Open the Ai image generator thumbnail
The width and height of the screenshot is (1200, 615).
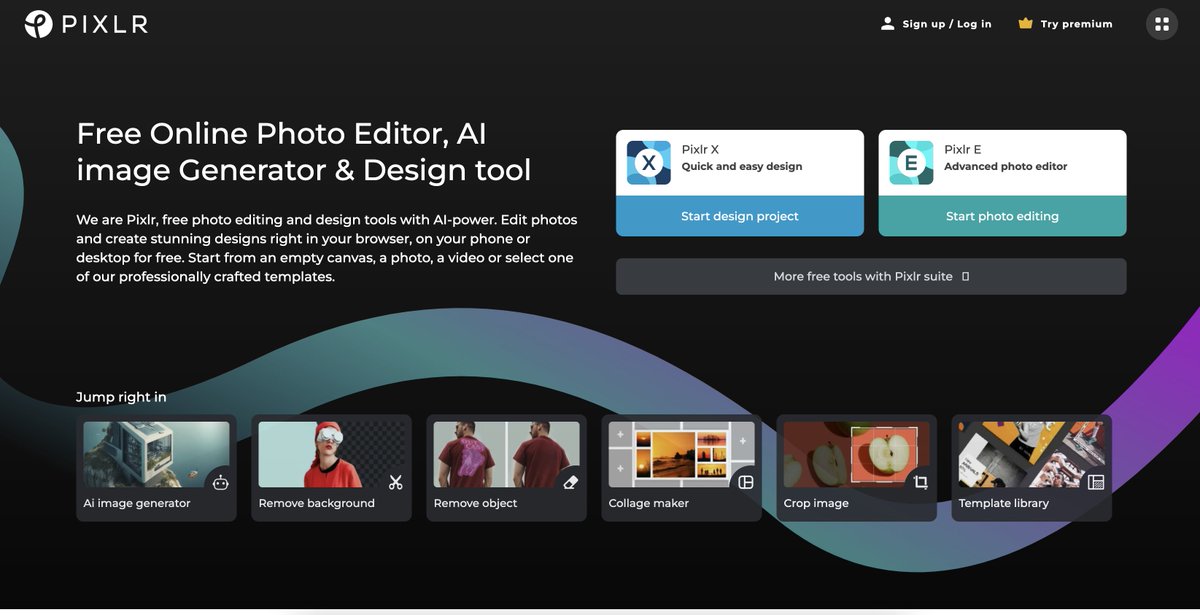point(156,454)
